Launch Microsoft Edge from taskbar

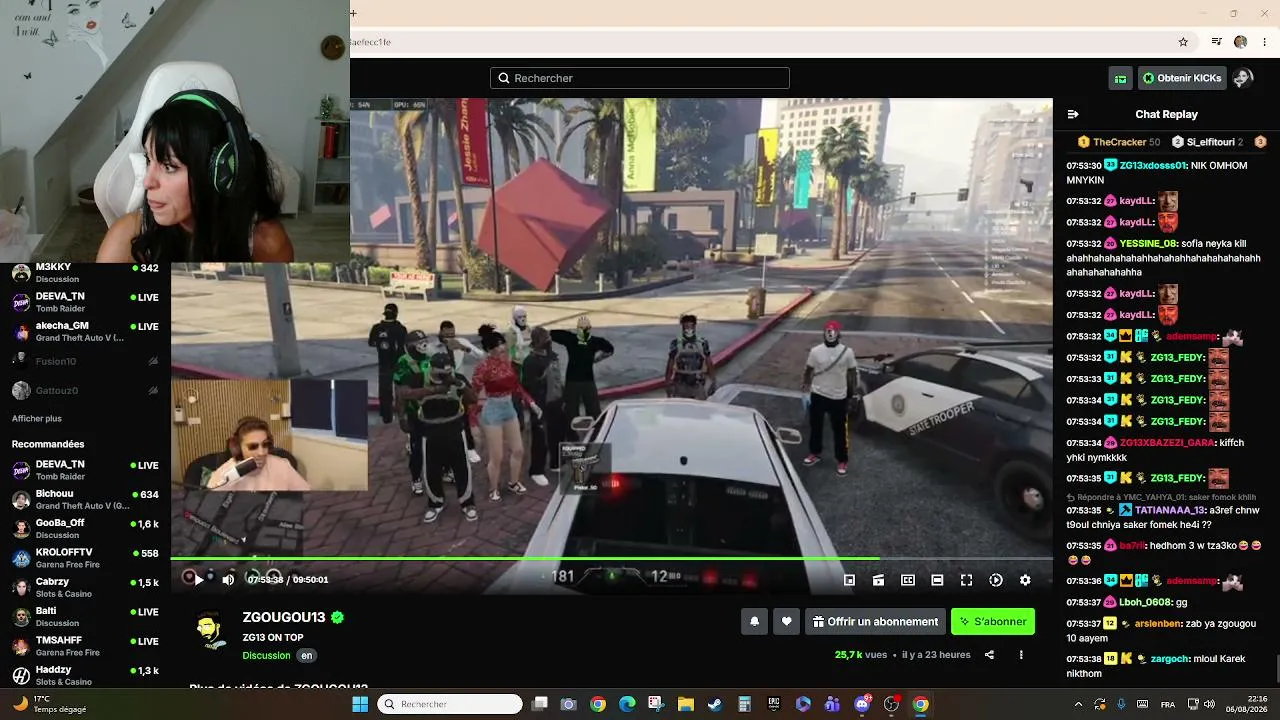tap(627, 704)
